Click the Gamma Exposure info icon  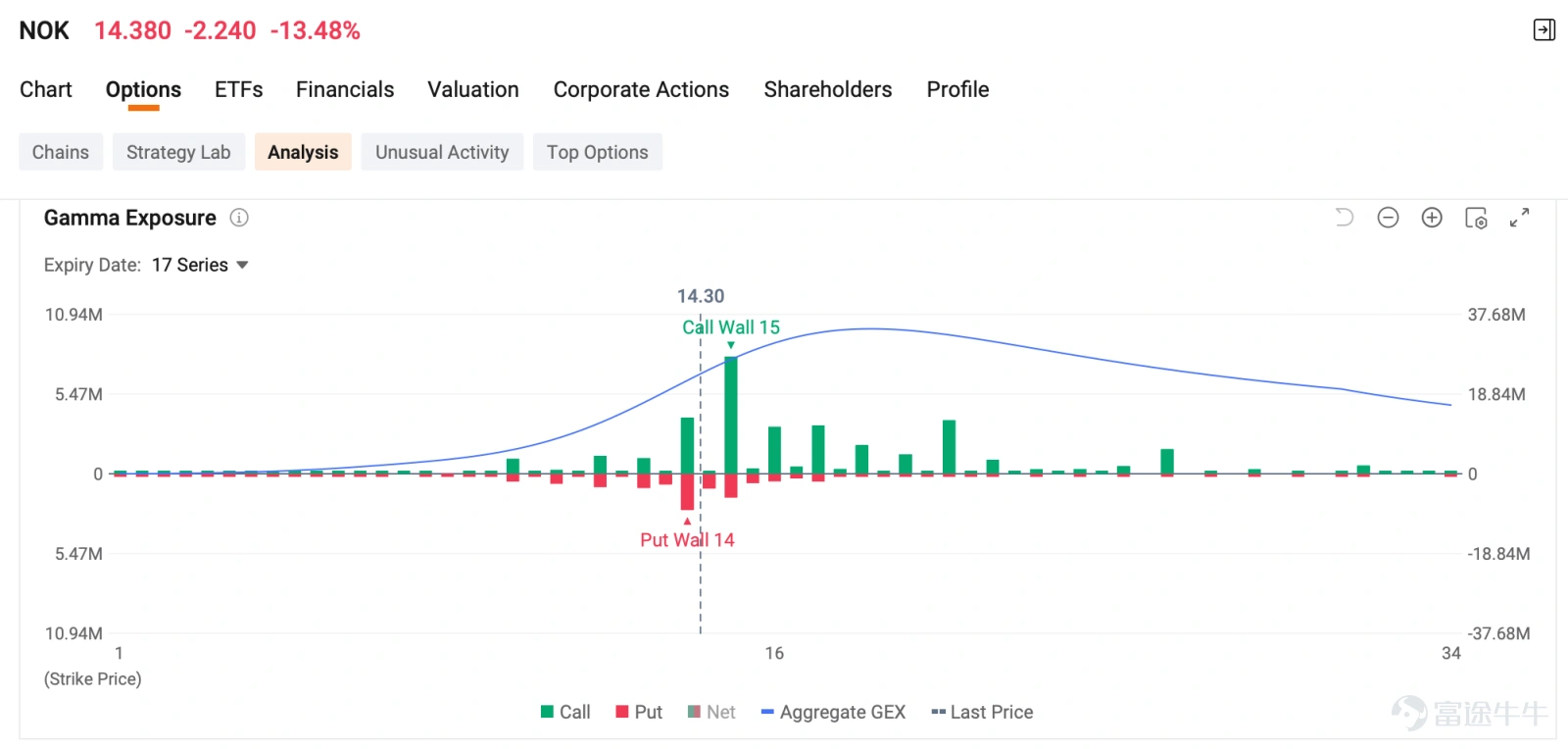239,218
